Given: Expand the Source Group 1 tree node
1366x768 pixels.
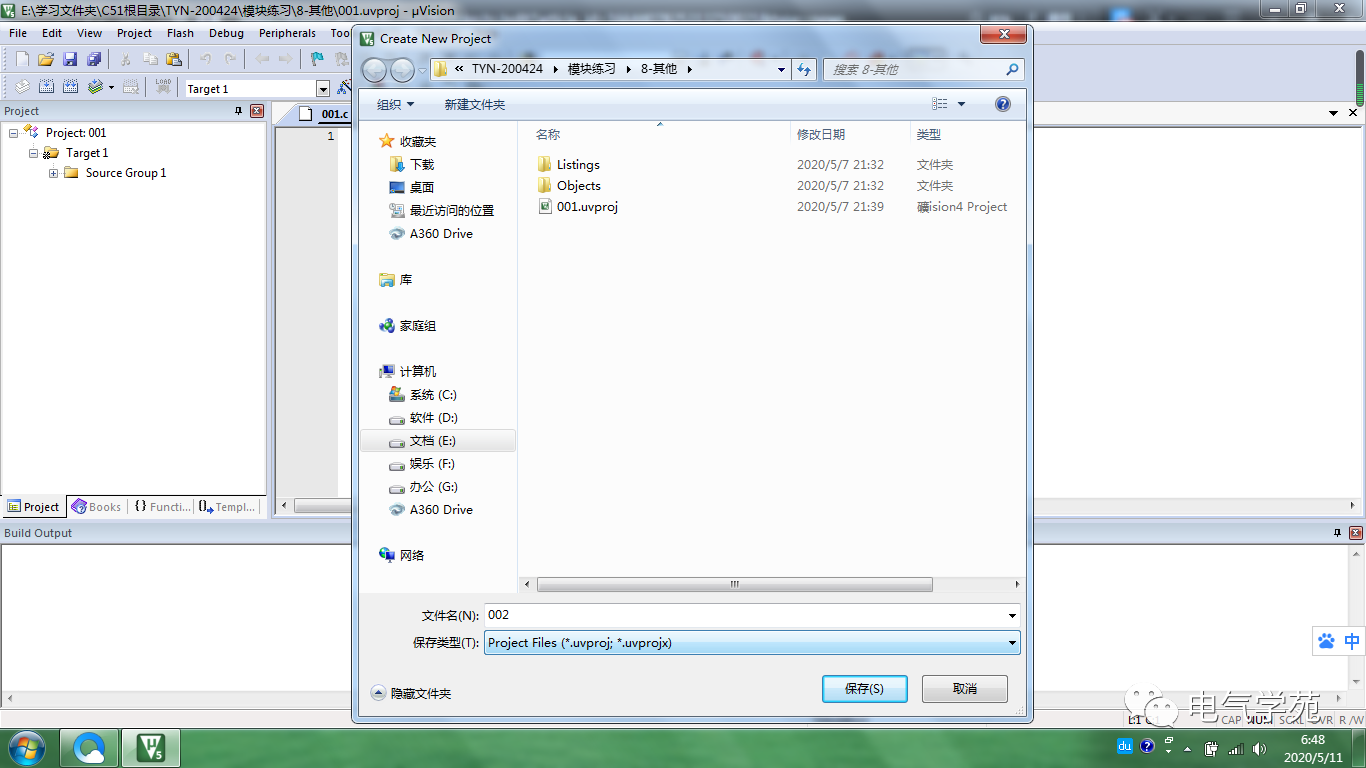Looking at the screenshot, I should click(x=54, y=173).
